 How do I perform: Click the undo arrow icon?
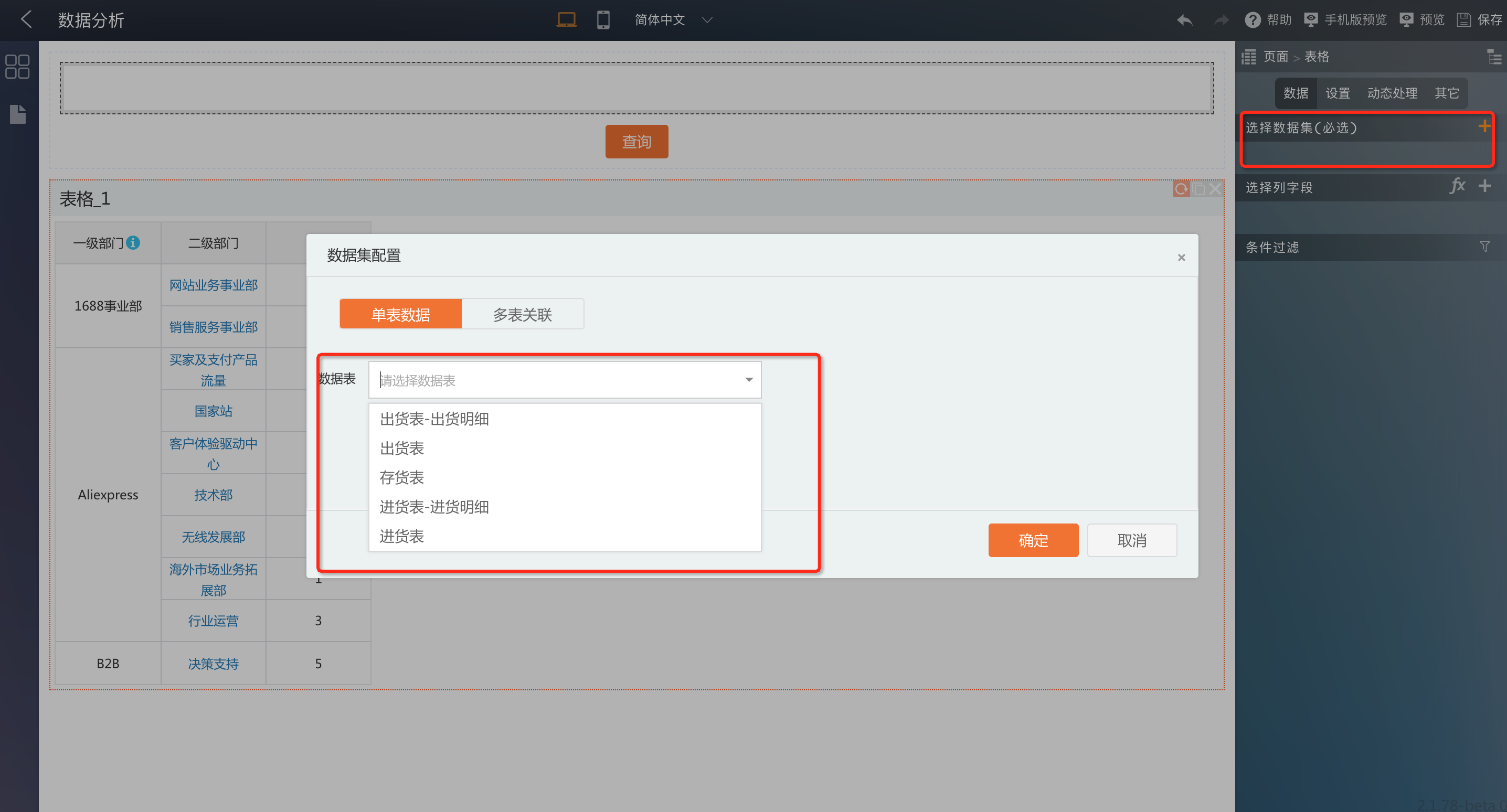coord(1184,20)
